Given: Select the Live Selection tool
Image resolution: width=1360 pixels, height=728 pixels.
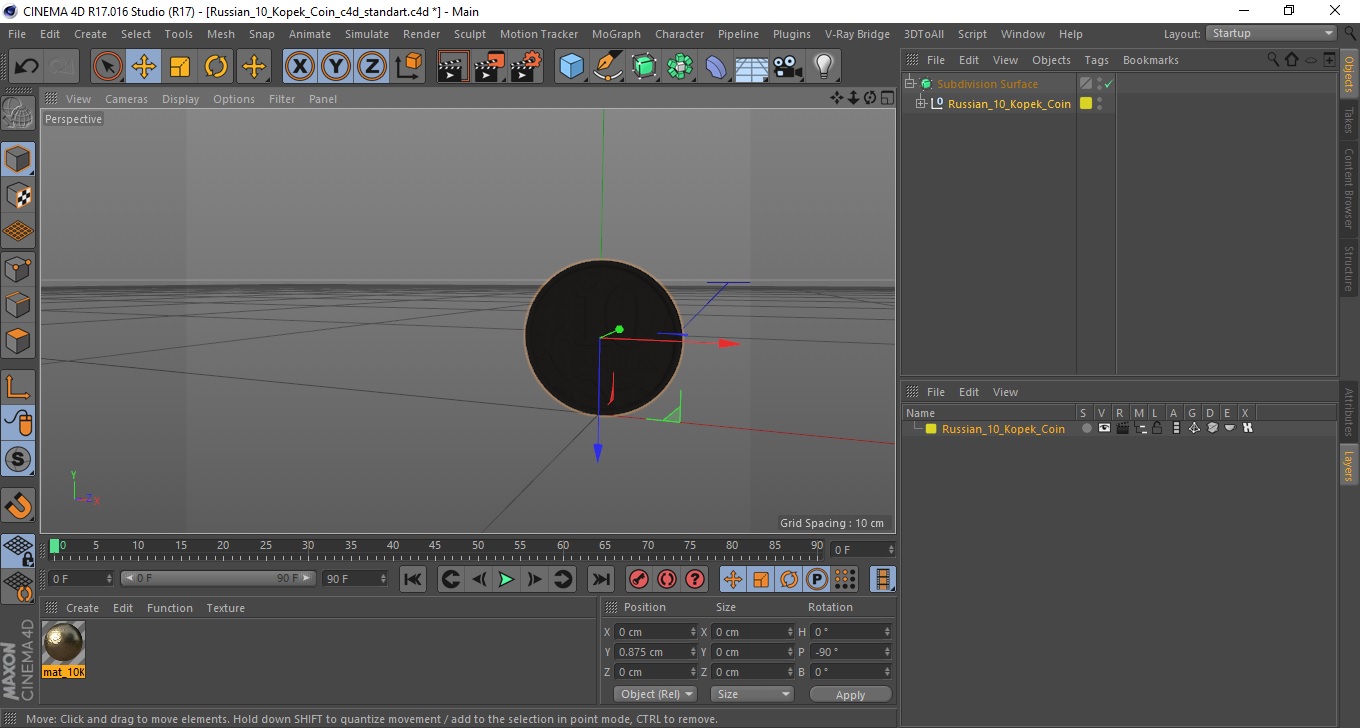Looking at the screenshot, I should click(108, 67).
